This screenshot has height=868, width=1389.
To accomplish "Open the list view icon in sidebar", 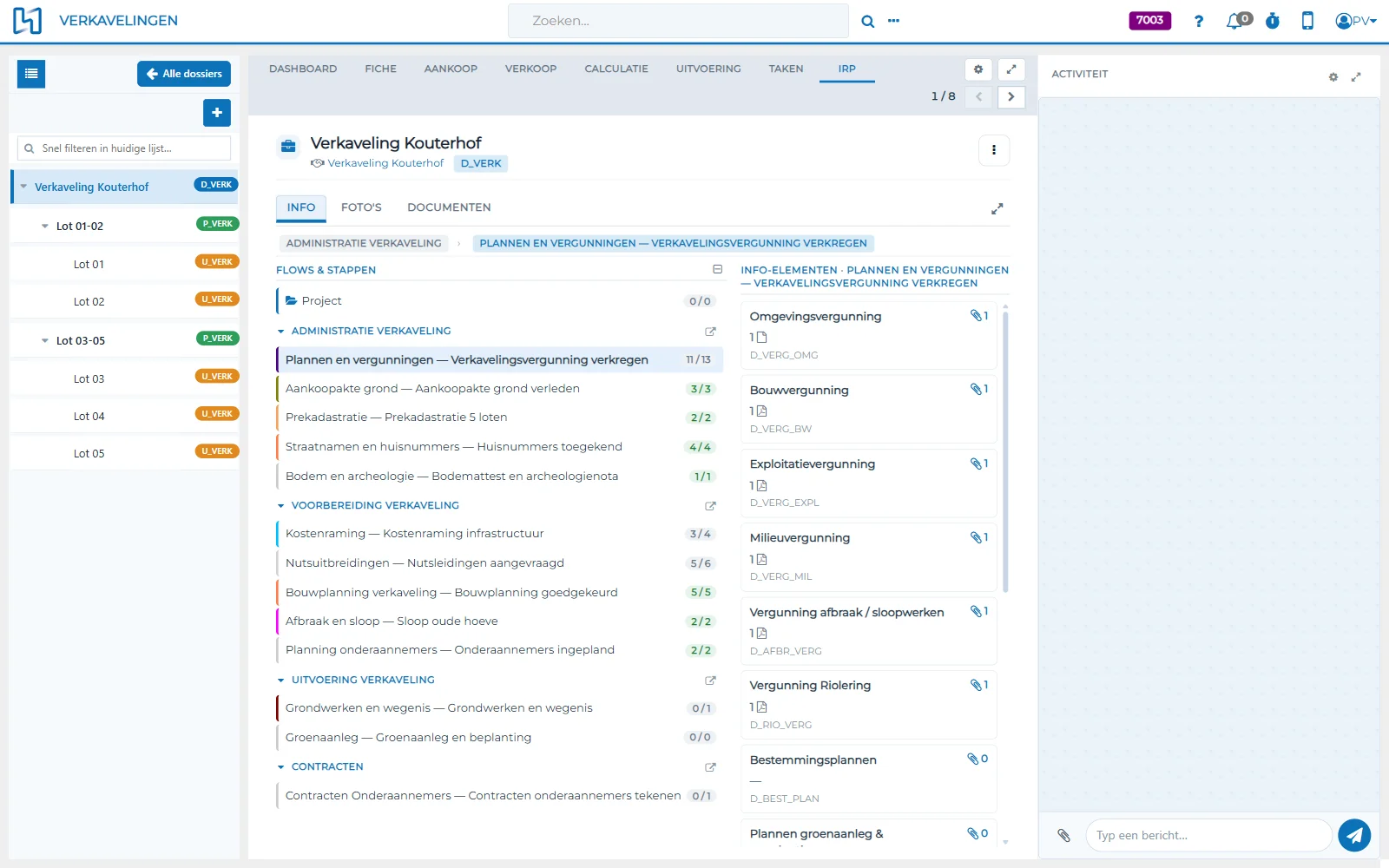I will point(31,74).
